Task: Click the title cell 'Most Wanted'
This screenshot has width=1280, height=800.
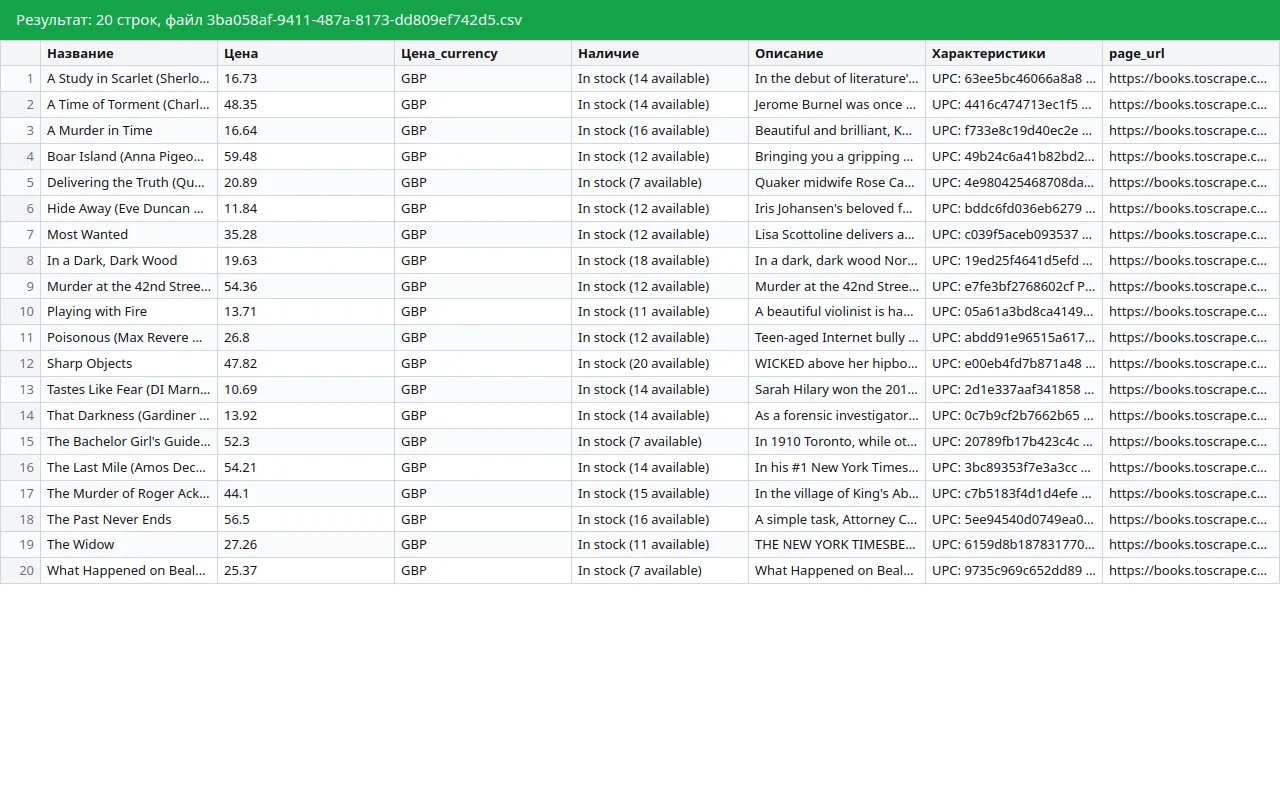Action: [x=129, y=234]
